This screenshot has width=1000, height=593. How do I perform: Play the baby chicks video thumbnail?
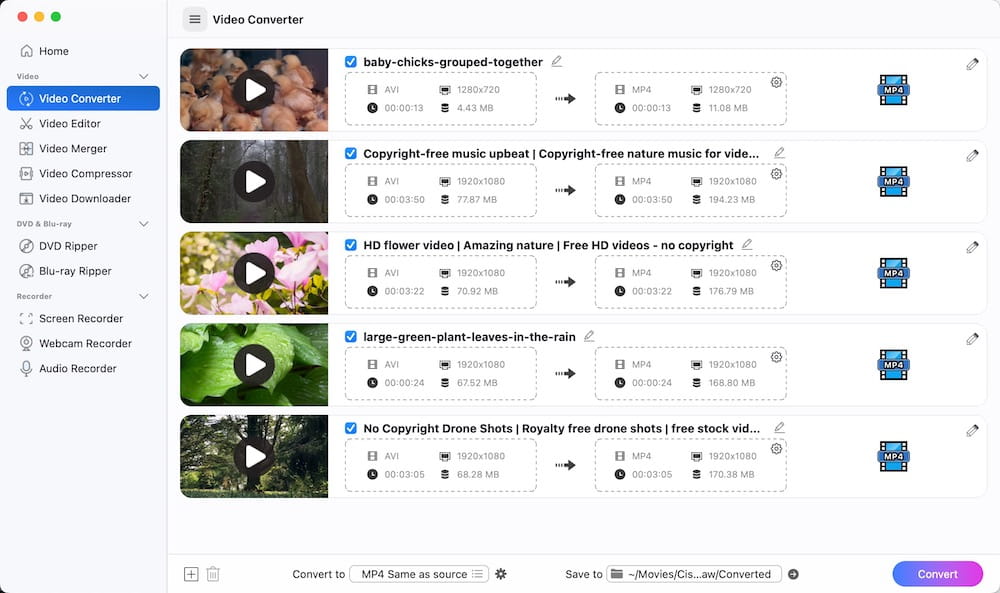click(254, 90)
